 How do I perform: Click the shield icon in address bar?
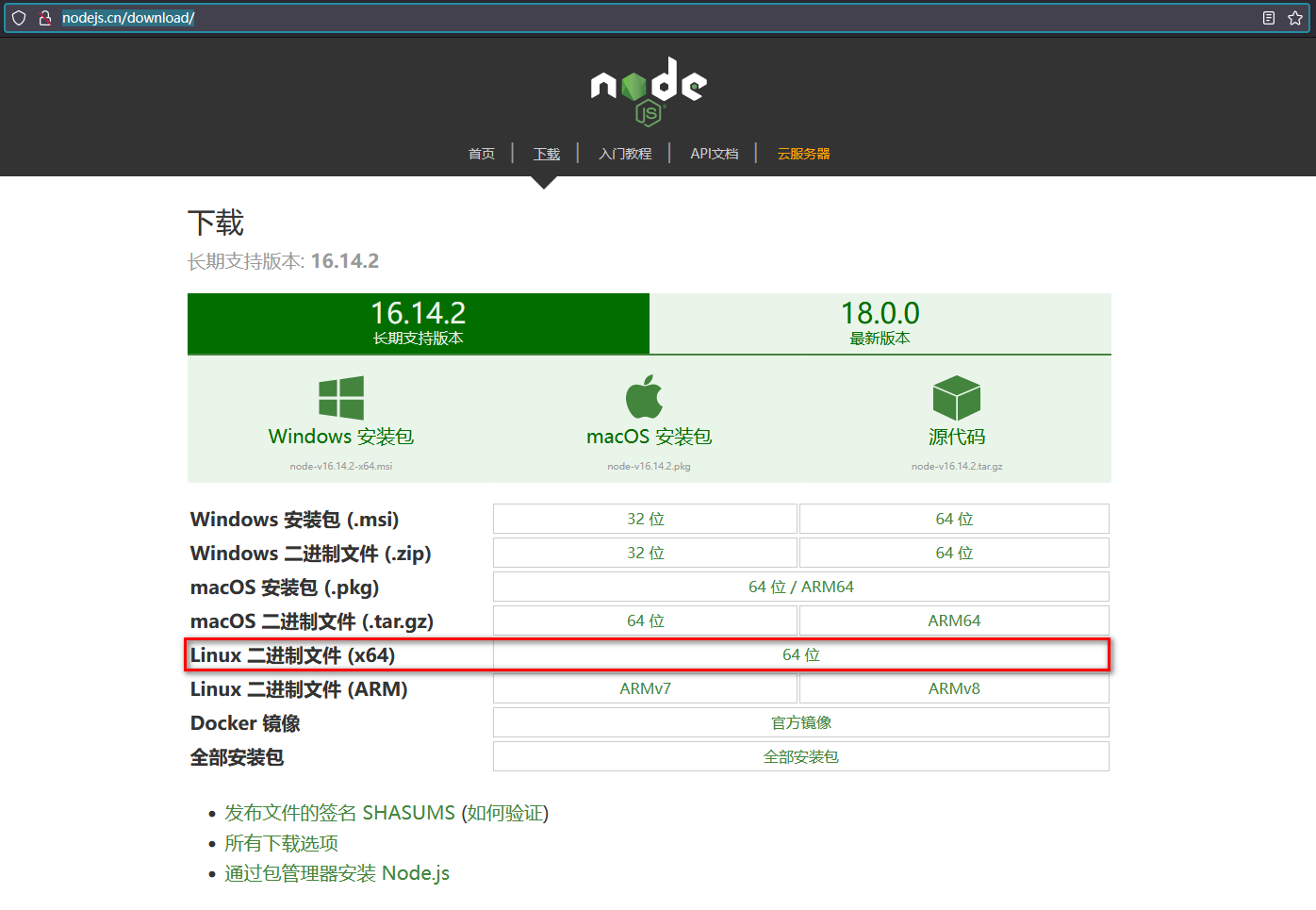(19, 18)
